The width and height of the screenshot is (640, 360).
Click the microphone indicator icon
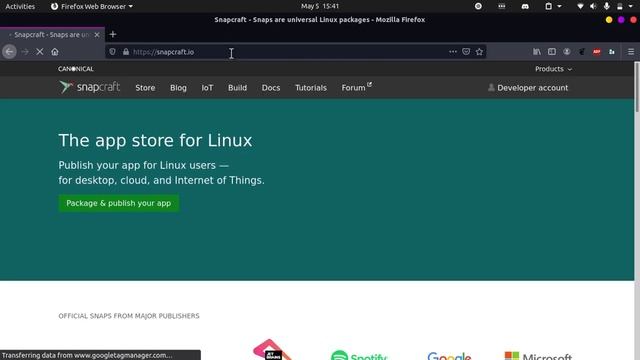(607, 6)
